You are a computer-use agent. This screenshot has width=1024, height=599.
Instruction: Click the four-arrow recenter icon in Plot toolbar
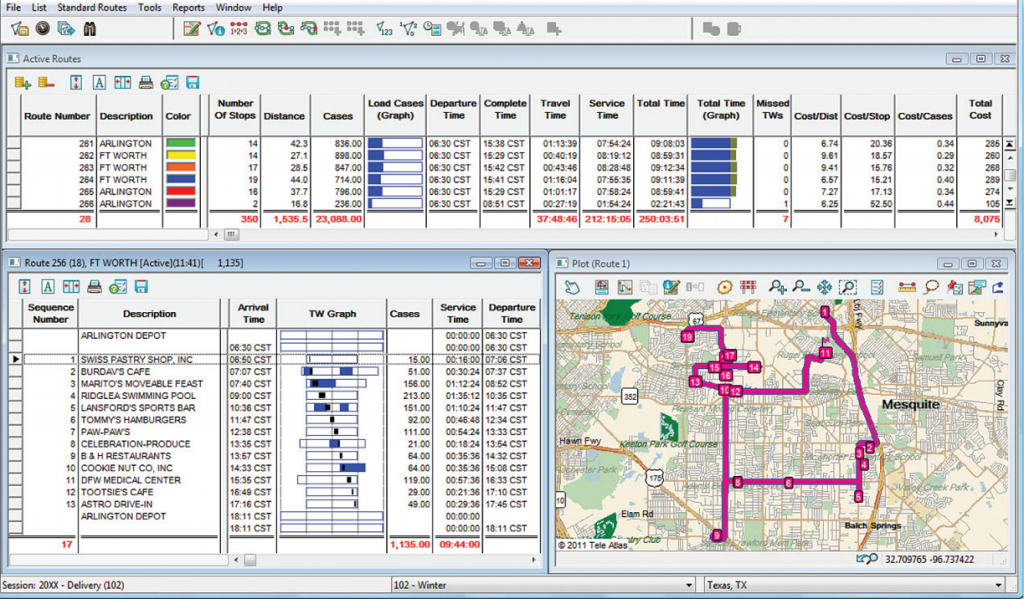(824, 287)
